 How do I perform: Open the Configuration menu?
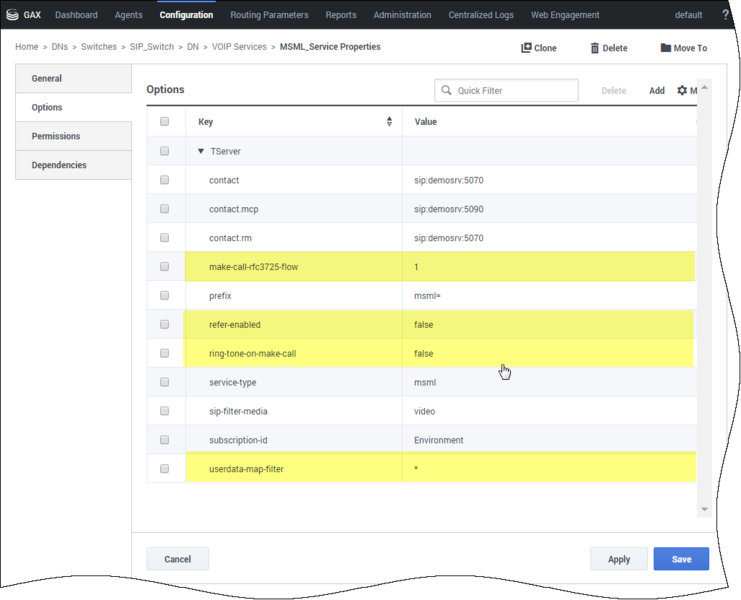coord(186,15)
